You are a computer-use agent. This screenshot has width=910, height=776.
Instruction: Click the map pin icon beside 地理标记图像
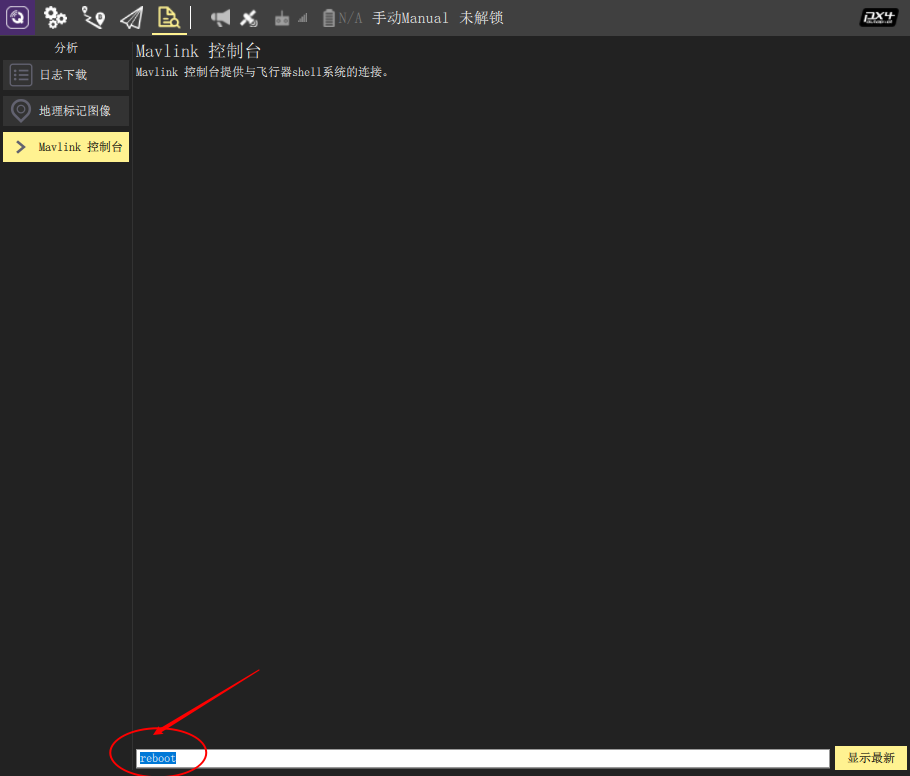point(21,111)
